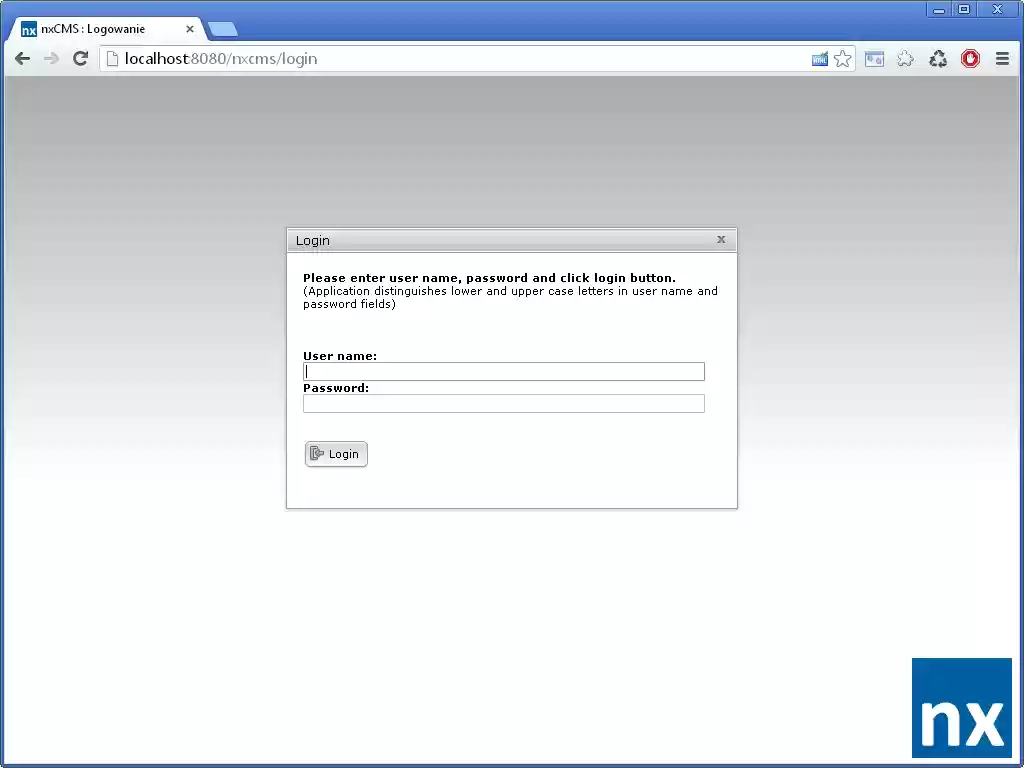The height and width of the screenshot is (768, 1024).
Task: Click the recycle symbol extension icon
Action: point(938,59)
